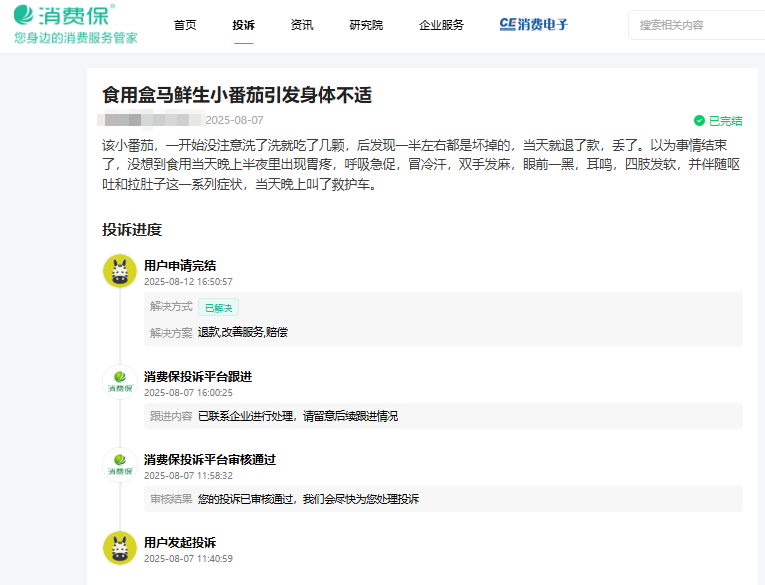
Task: Click the user avatar beside 用户申请完结
Action: click(x=120, y=271)
